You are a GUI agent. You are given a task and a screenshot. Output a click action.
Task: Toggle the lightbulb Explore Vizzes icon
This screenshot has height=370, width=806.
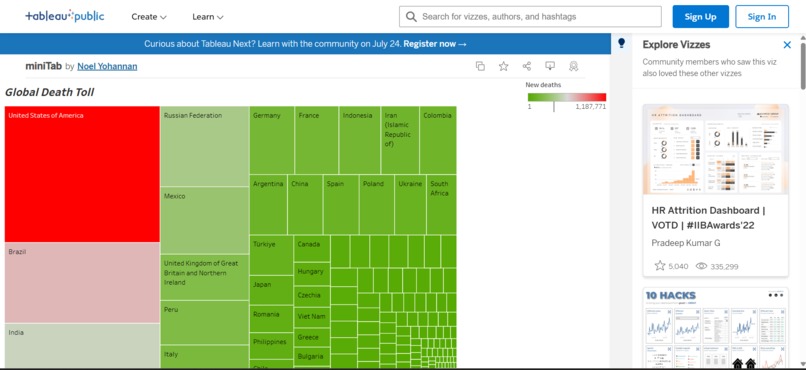click(621, 43)
